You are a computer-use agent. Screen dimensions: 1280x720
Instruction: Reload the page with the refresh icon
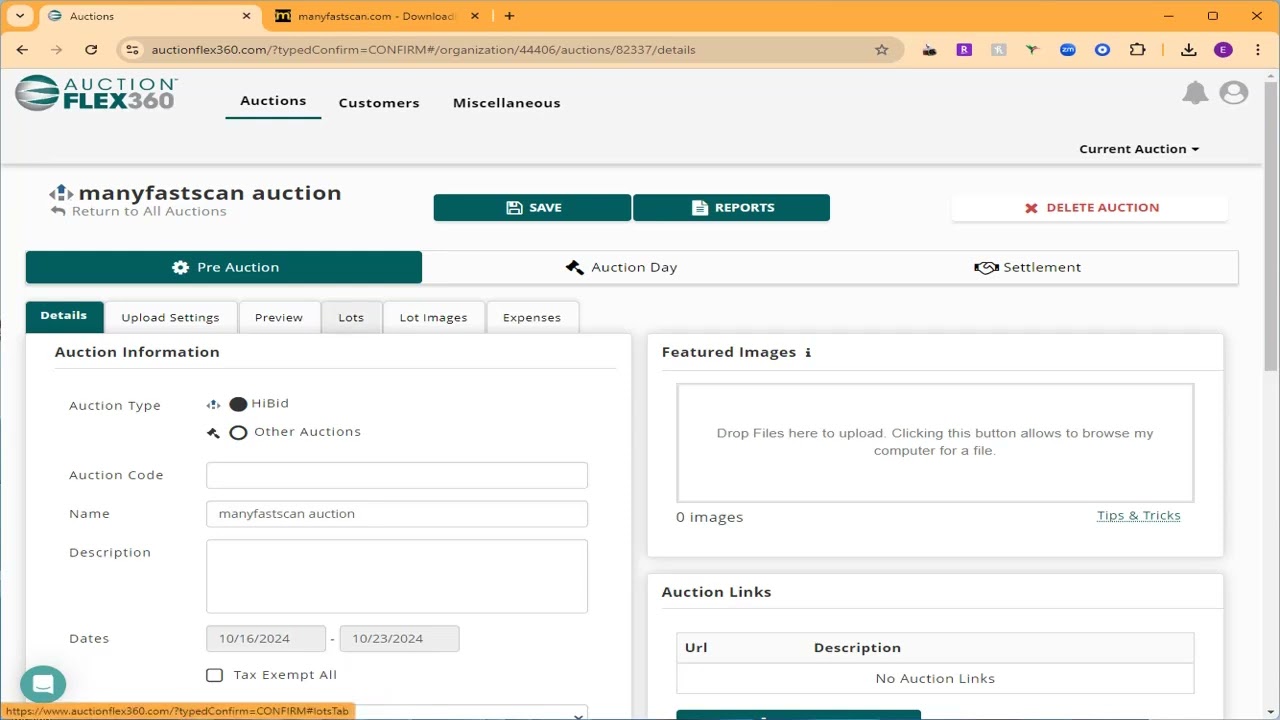[x=91, y=50]
